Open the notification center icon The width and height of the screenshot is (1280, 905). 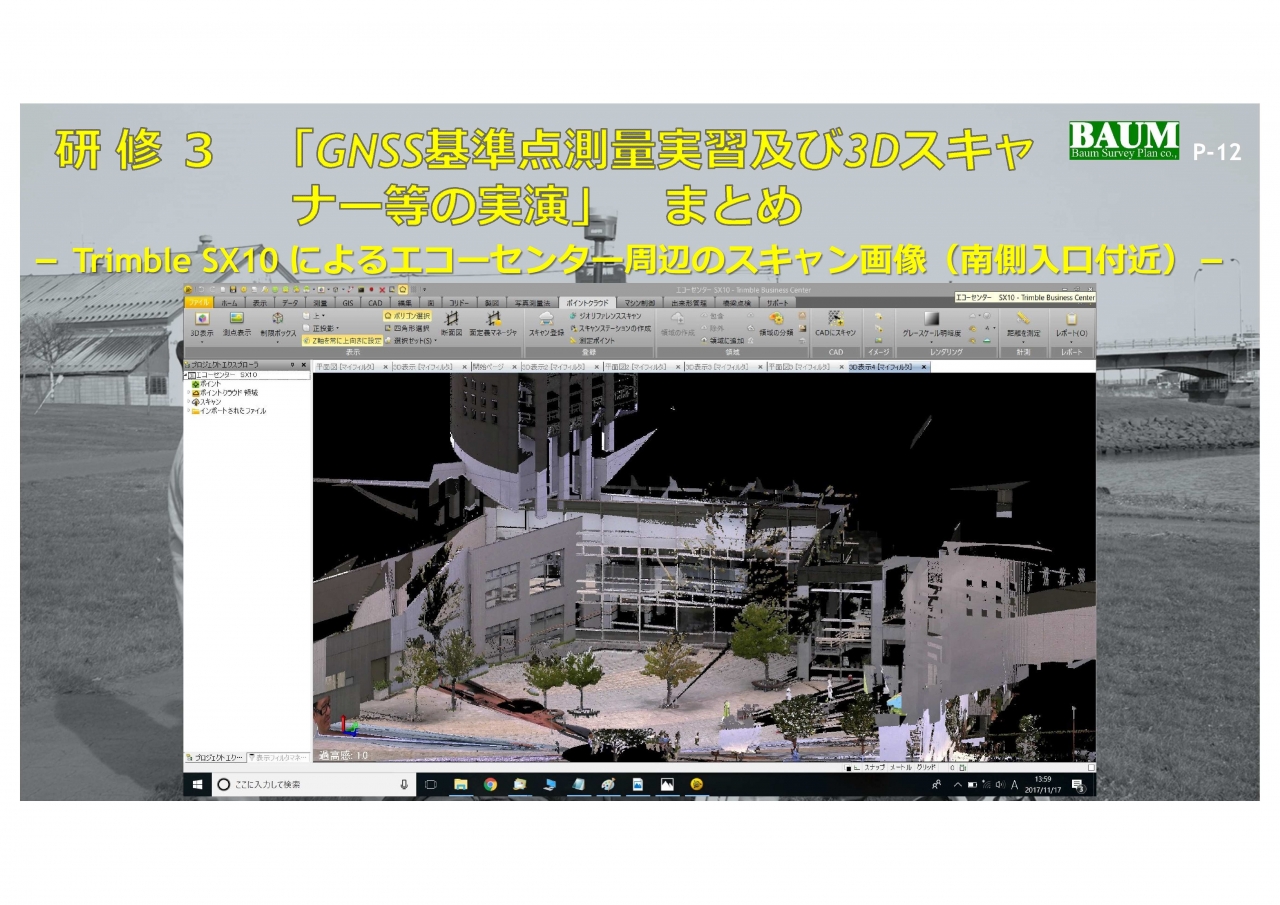click(1078, 784)
